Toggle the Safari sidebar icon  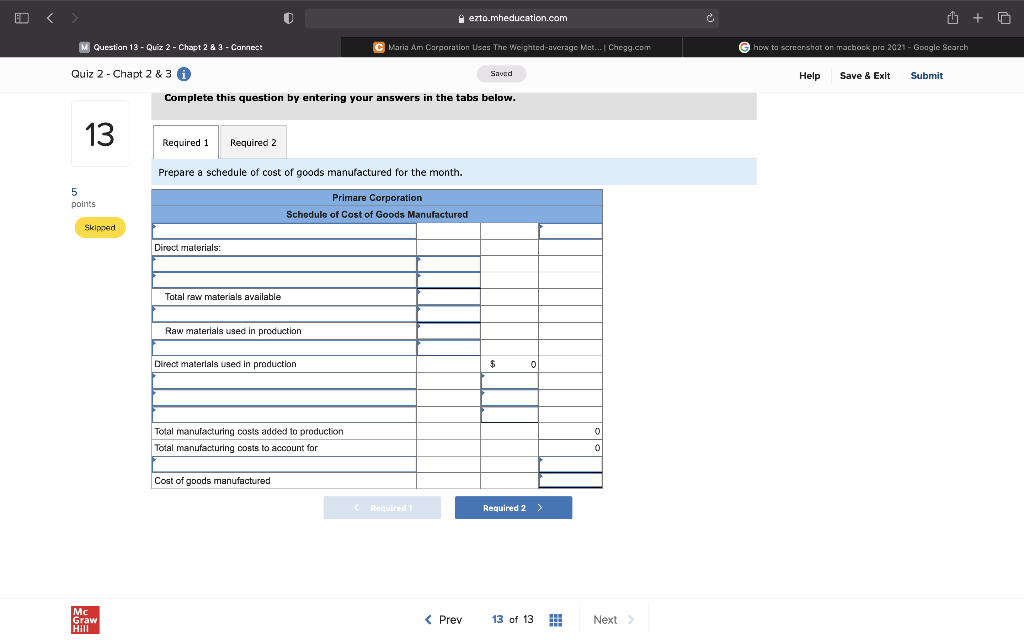(x=22, y=18)
